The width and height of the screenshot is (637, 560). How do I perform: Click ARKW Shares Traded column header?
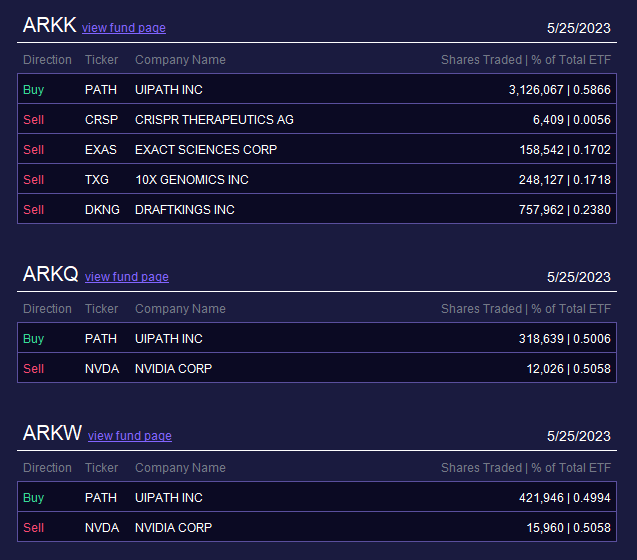coord(526,468)
